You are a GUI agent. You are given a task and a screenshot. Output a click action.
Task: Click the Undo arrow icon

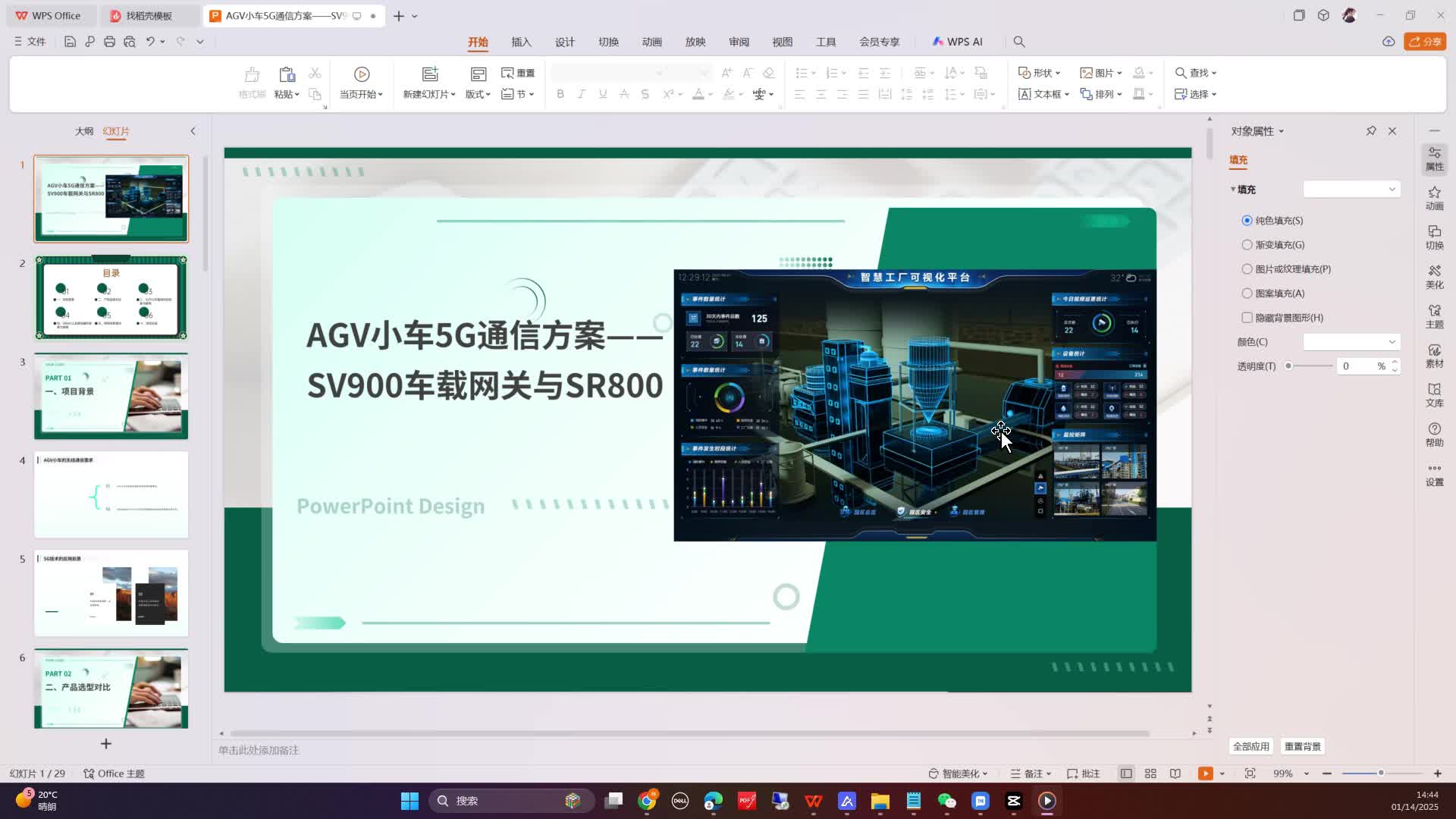150,42
